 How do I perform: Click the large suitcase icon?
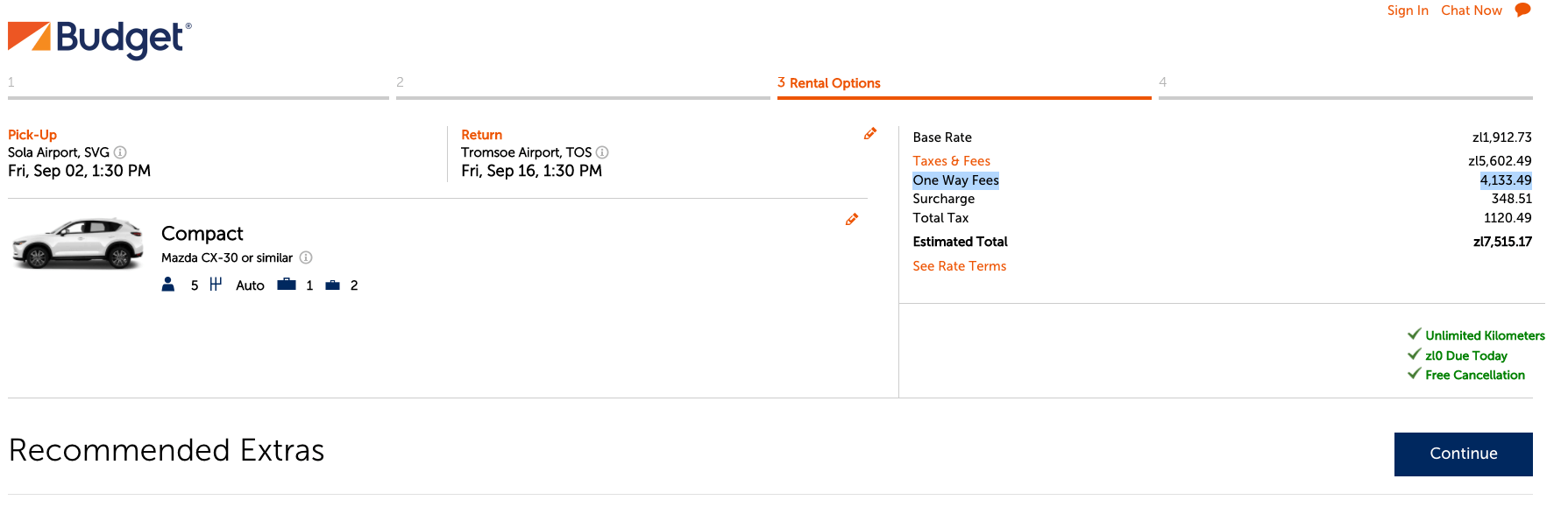[x=287, y=285]
